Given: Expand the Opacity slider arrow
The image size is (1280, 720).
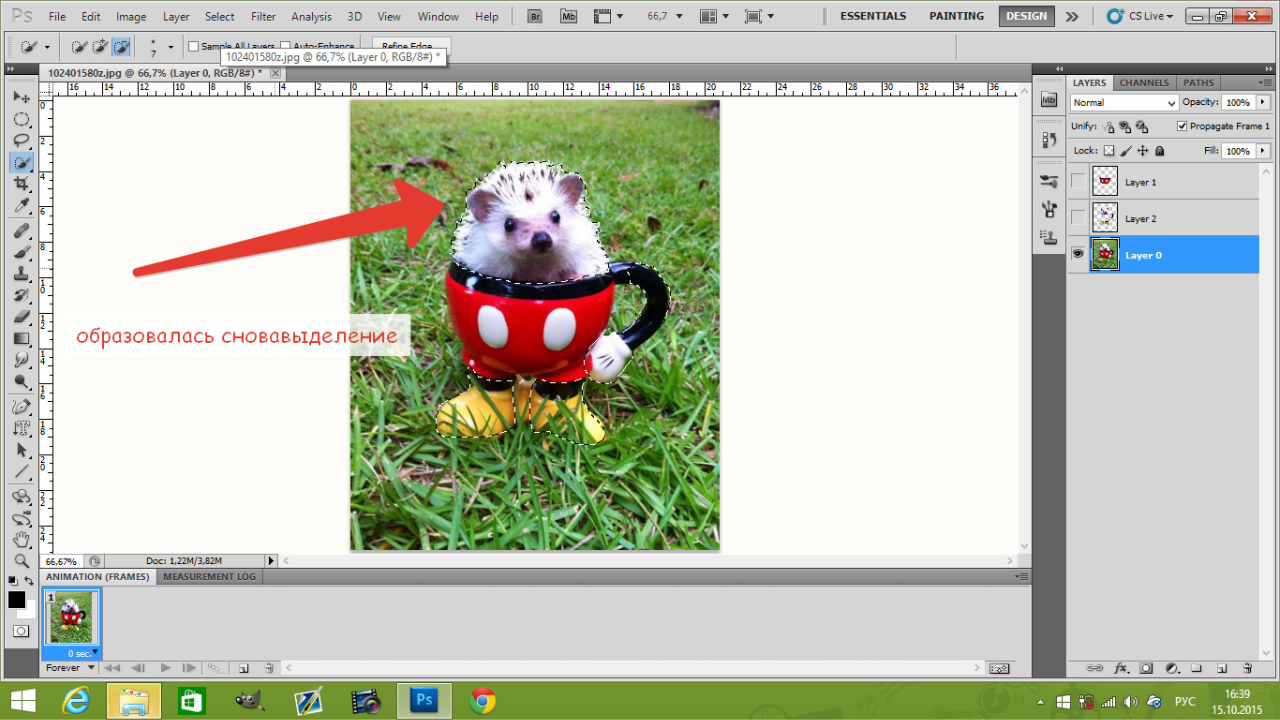Looking at the screenshot, I should [1263, 102].
